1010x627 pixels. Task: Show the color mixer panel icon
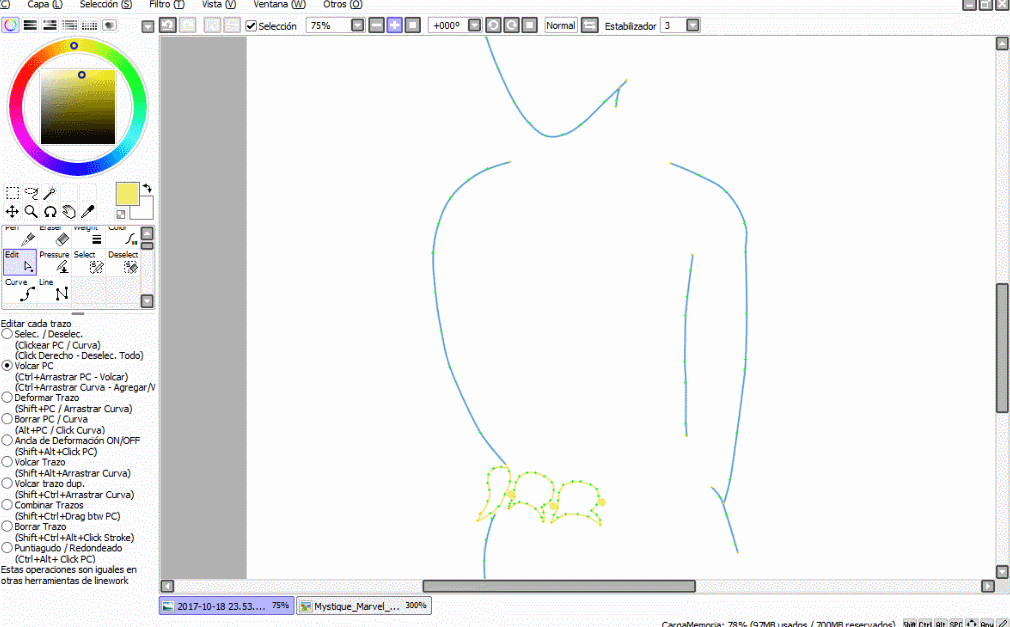[x=70, y=25]
